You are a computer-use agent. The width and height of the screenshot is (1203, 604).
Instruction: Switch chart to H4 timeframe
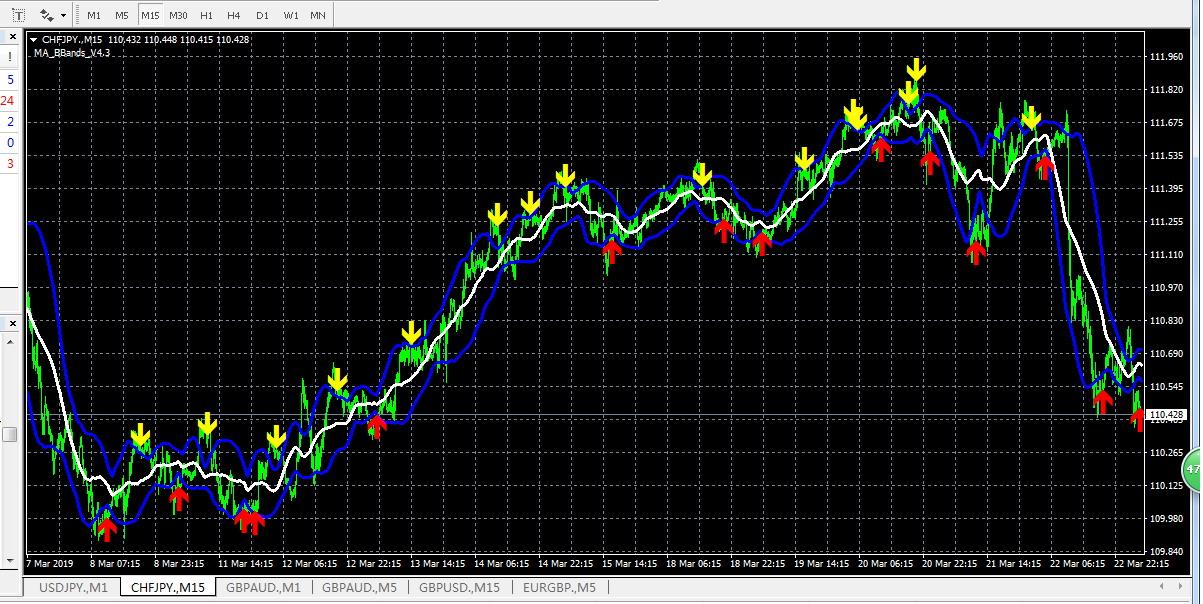(234, 16)
